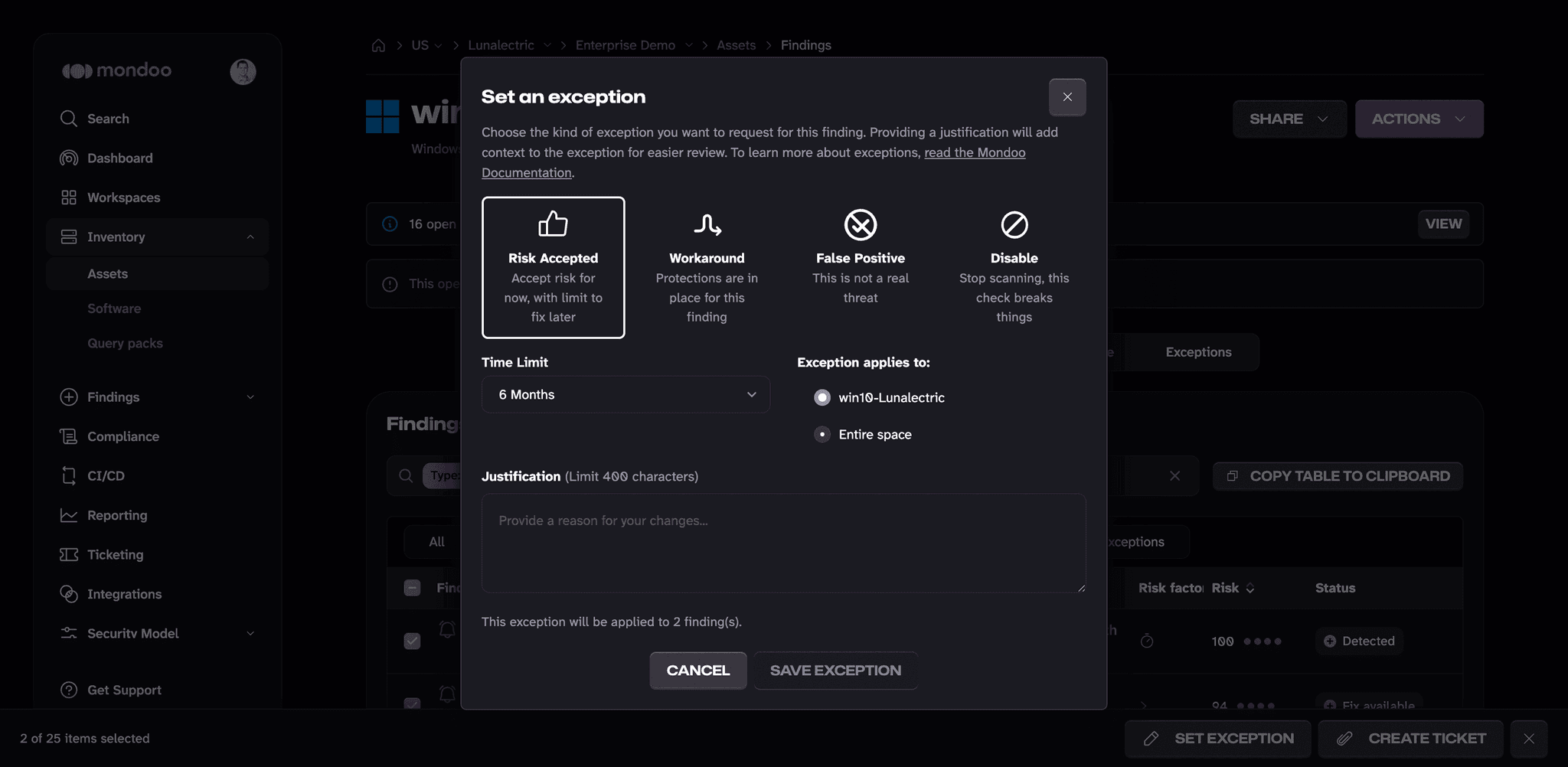This screenshot has width=1568, height=767.
Task: Open the user avatar profile
Action: point(243,71)
